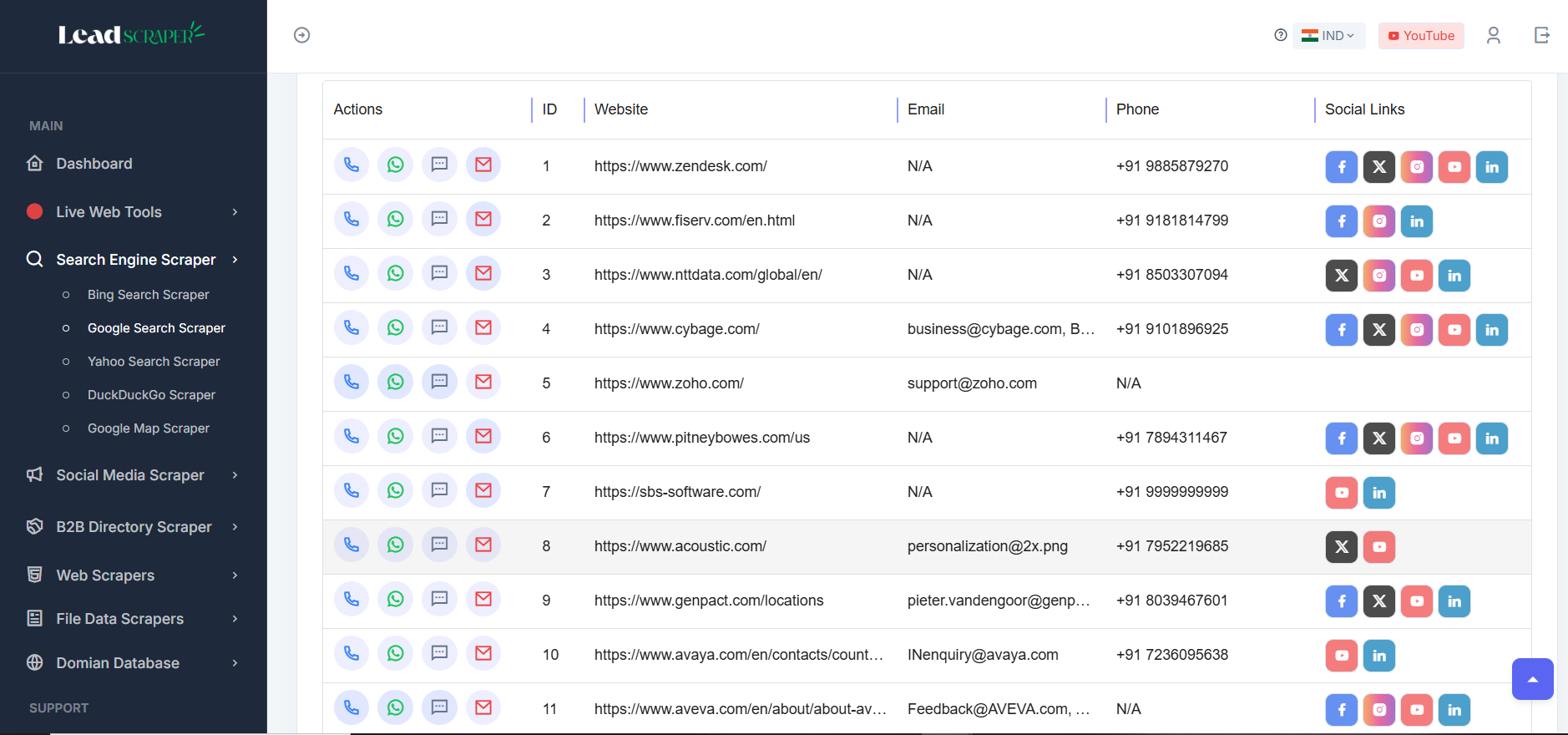This screenshot has width=1568, height=735.
Task: Click the scroll-to-top button
Action: [x=1533, y=679]
